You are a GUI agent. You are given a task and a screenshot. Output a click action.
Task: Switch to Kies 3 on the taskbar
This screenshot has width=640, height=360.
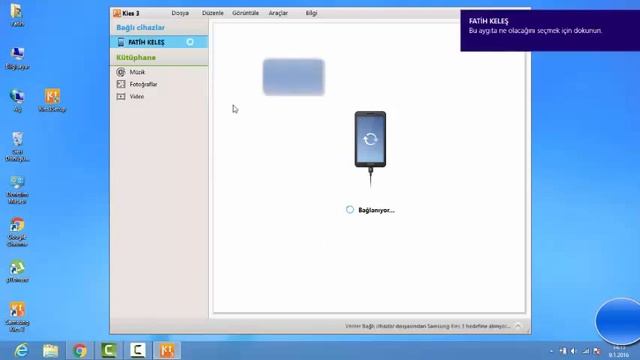click(x=167, y=350)
